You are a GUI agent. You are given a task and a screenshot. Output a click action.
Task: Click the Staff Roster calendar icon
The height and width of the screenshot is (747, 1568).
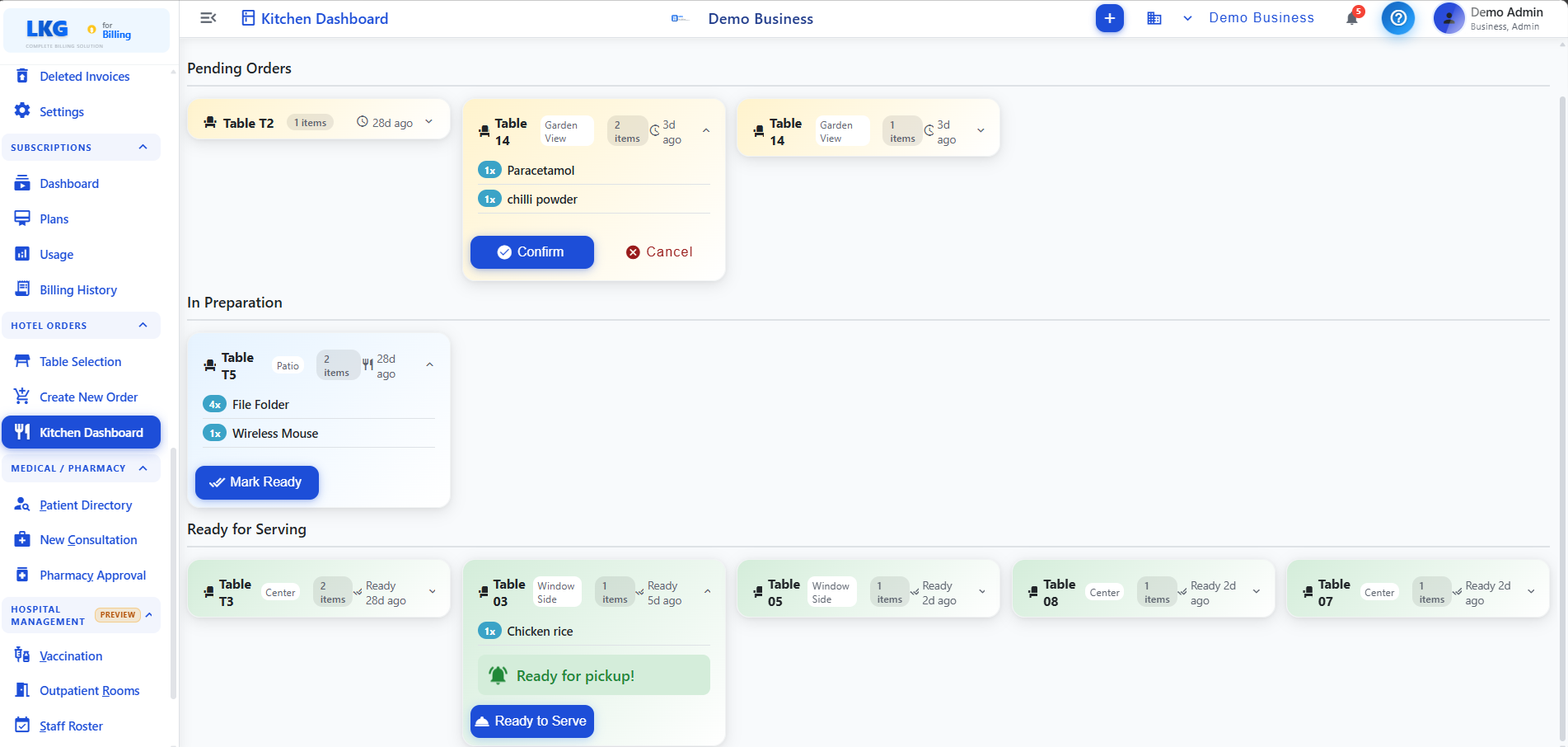tap(22, 725)
